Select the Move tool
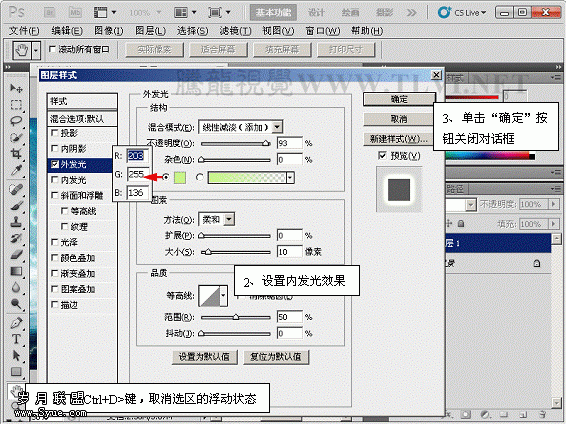Image resolution: width=566 pixels, height=424 pixels. pyautogui.click(x=16, y=88)
